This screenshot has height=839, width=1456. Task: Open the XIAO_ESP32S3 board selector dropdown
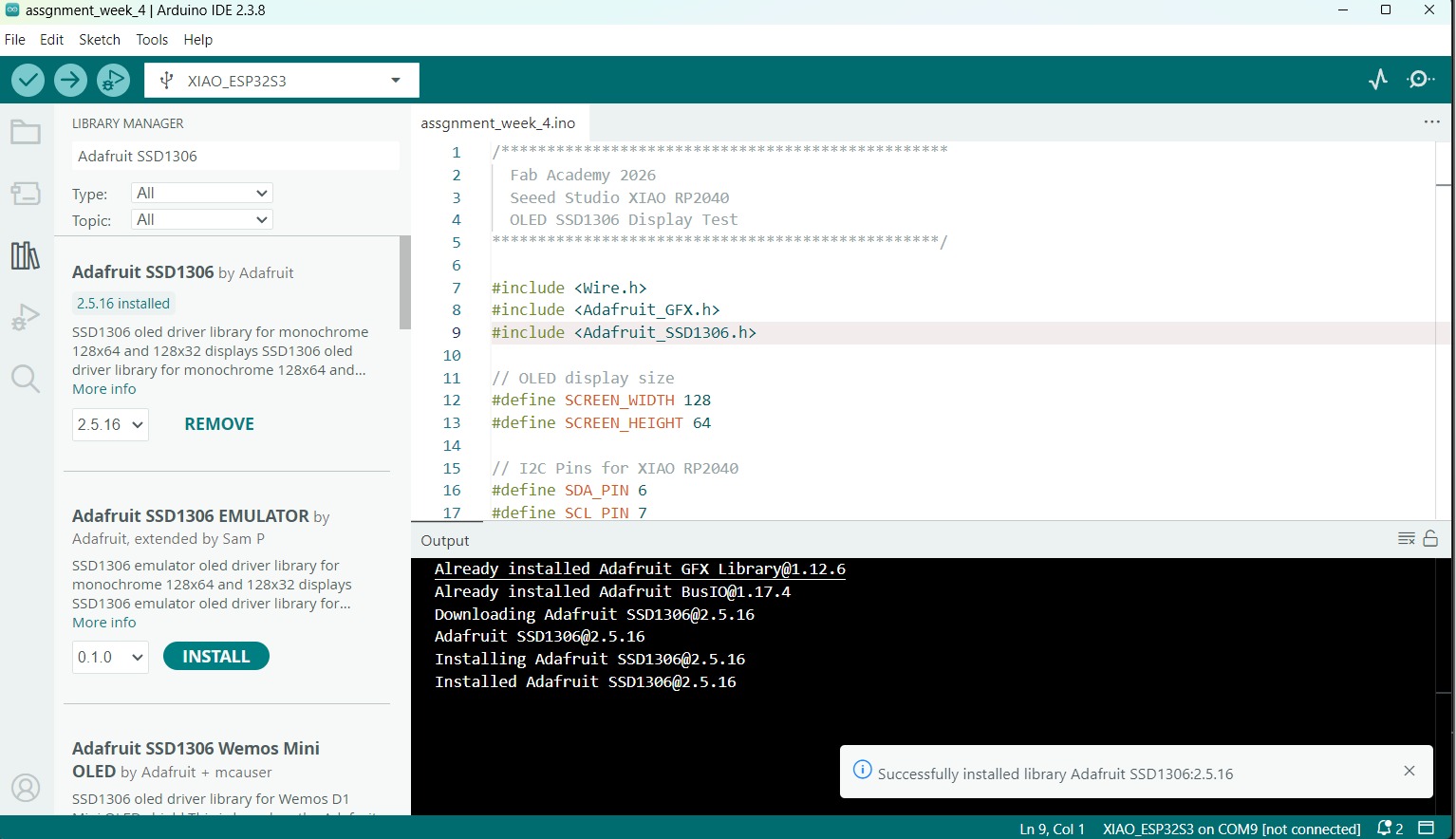click(x=282, y=81)
